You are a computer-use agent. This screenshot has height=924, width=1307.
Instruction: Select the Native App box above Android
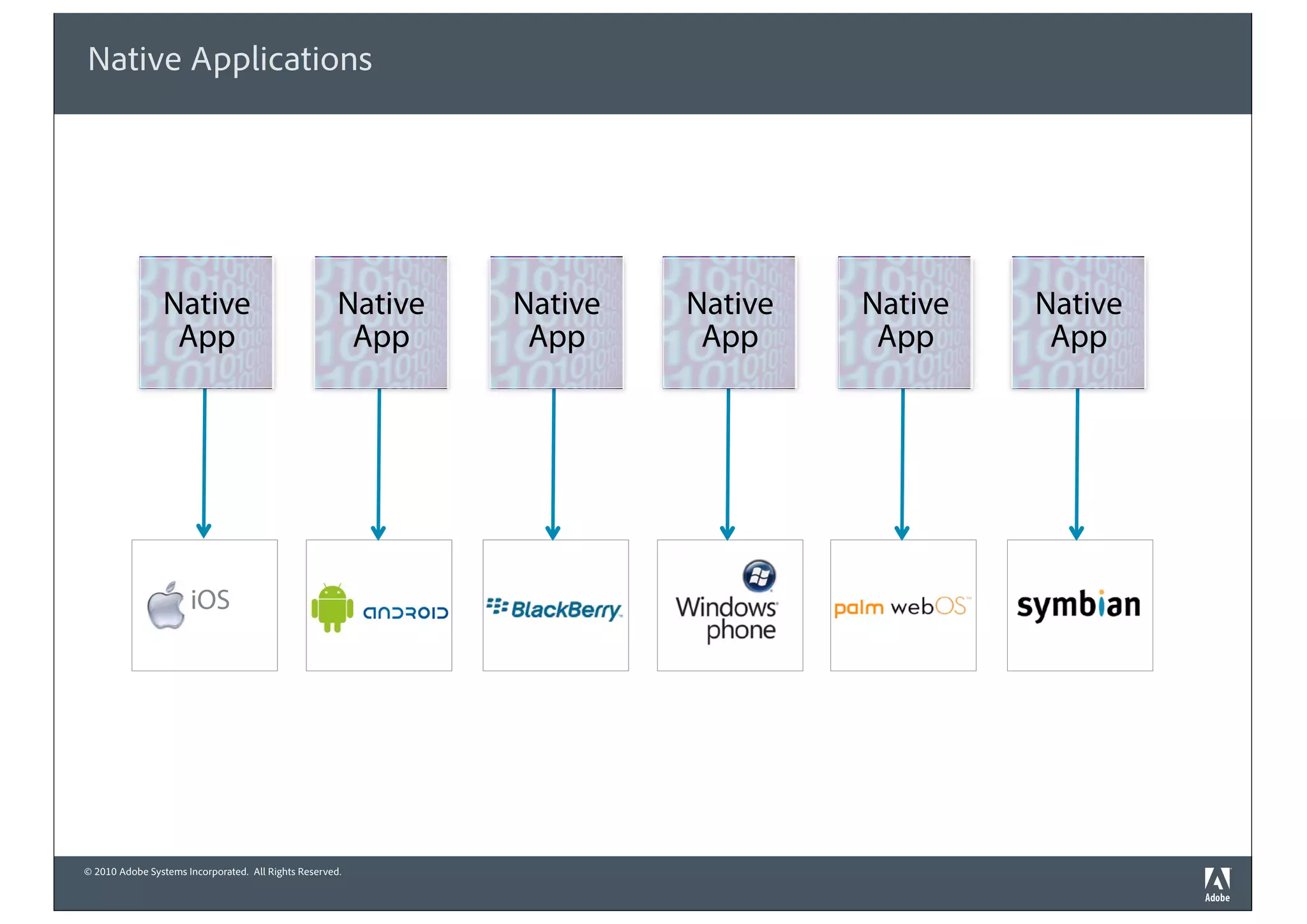click(381, 322)
